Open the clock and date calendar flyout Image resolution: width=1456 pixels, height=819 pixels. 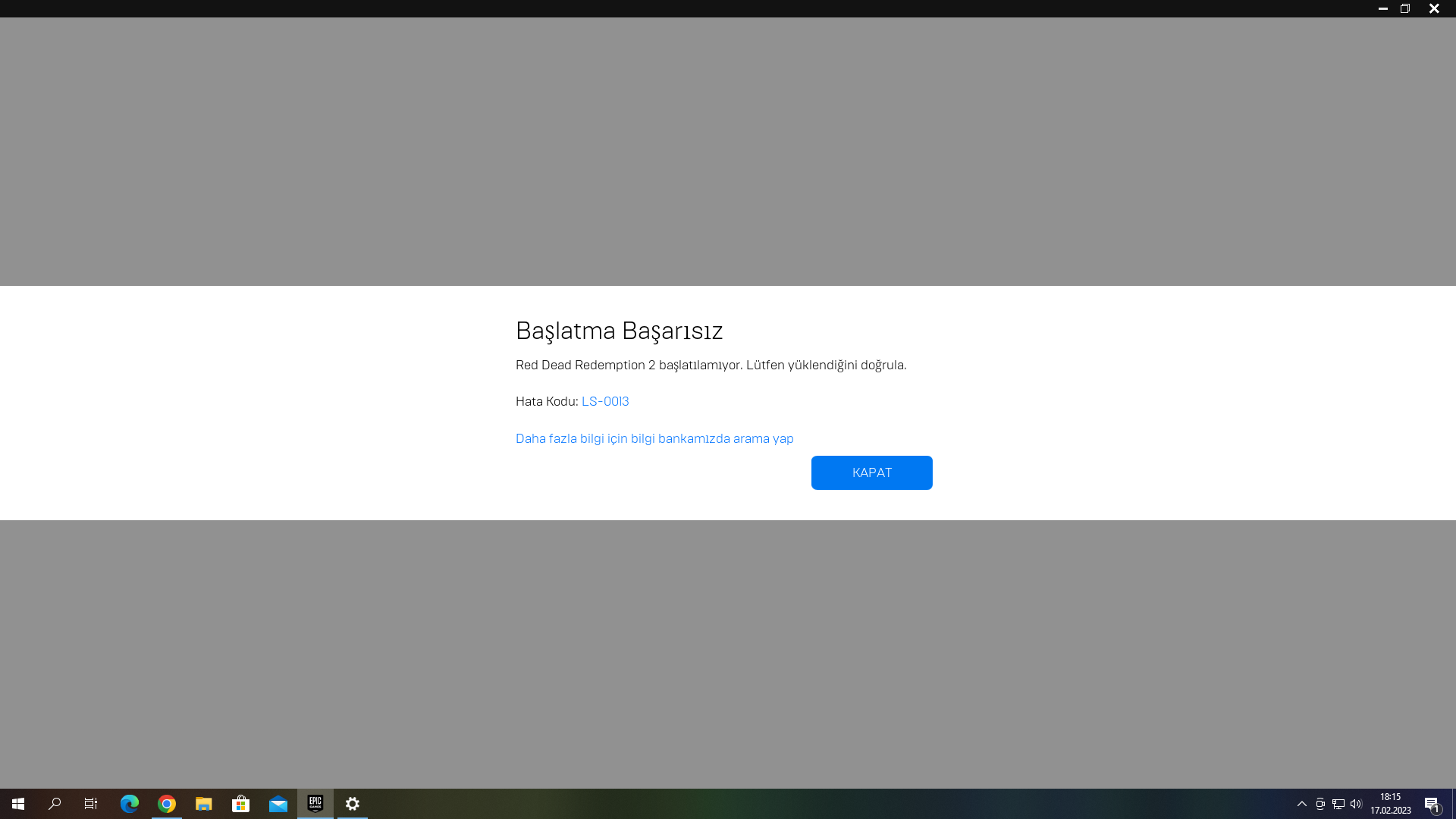coord(1390,804)
